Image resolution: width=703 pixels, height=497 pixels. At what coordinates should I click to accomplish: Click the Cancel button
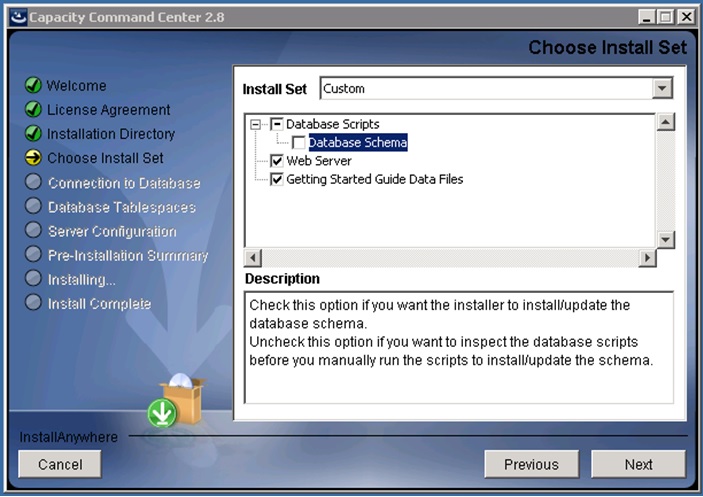(60, 464)
